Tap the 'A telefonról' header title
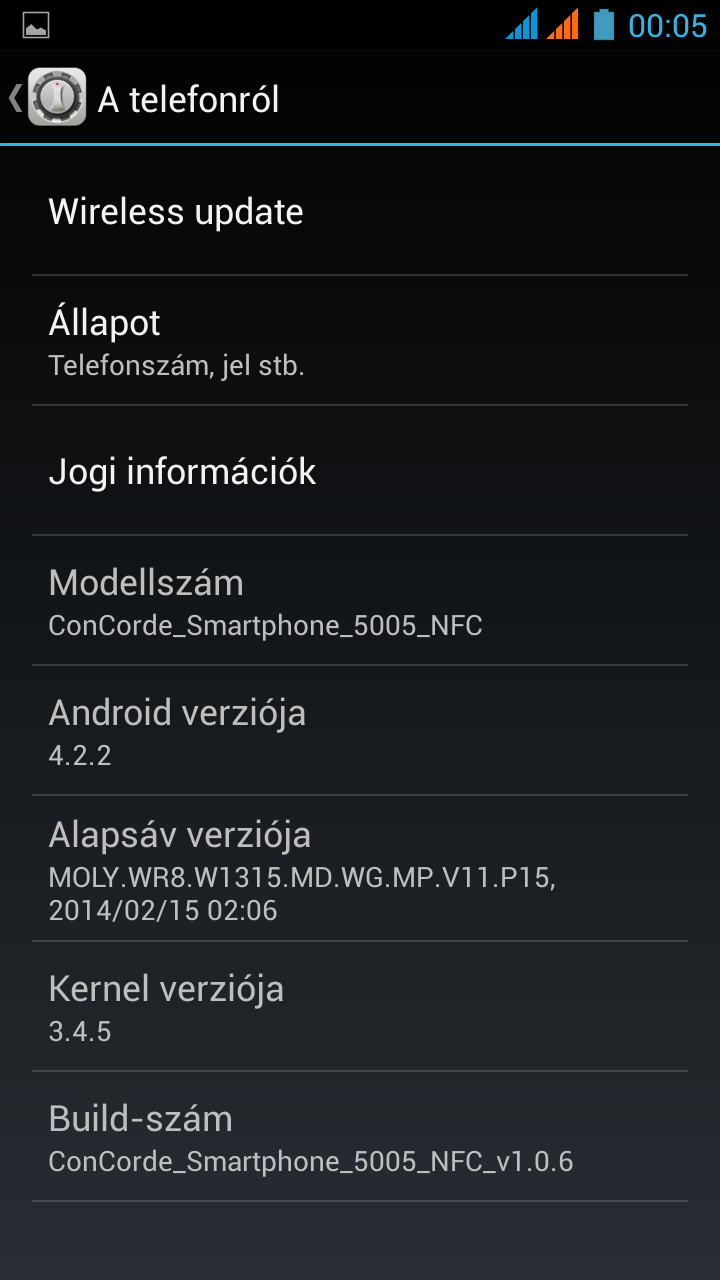Image resolution: width=720 pixels, height=1280 pixels. [x=189, y=99]
